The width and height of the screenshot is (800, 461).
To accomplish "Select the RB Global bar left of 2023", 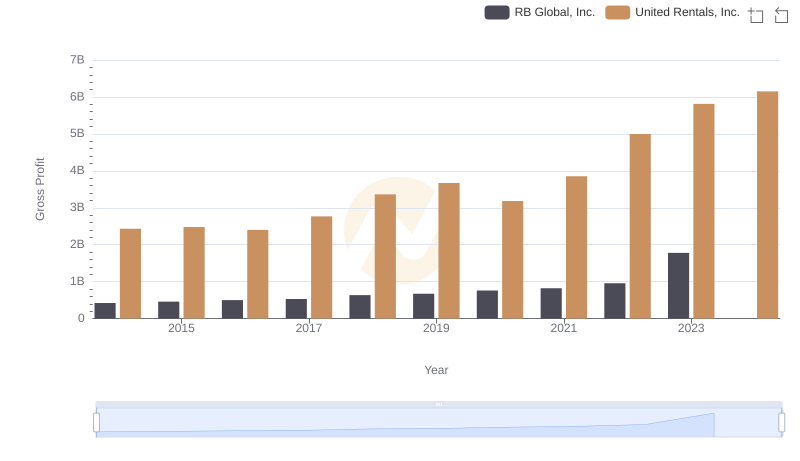I will pos(678,286).
